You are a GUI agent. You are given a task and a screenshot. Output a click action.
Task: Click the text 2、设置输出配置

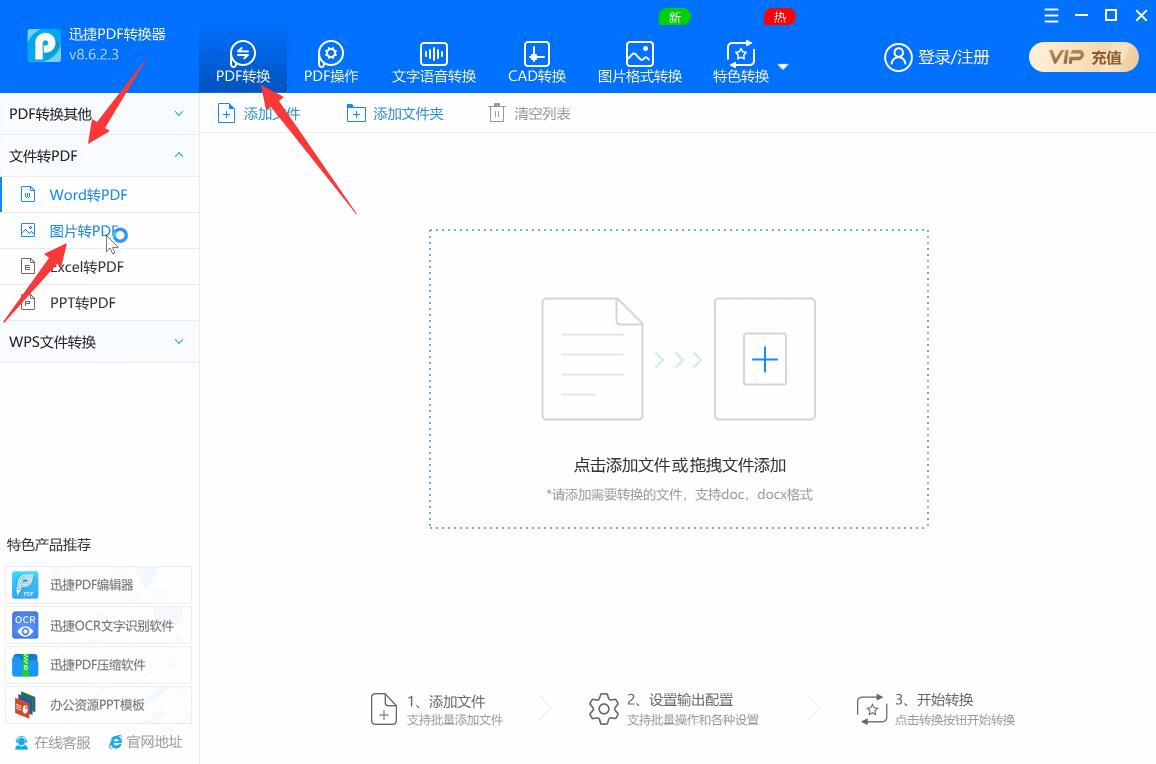[x=680, y=700]
